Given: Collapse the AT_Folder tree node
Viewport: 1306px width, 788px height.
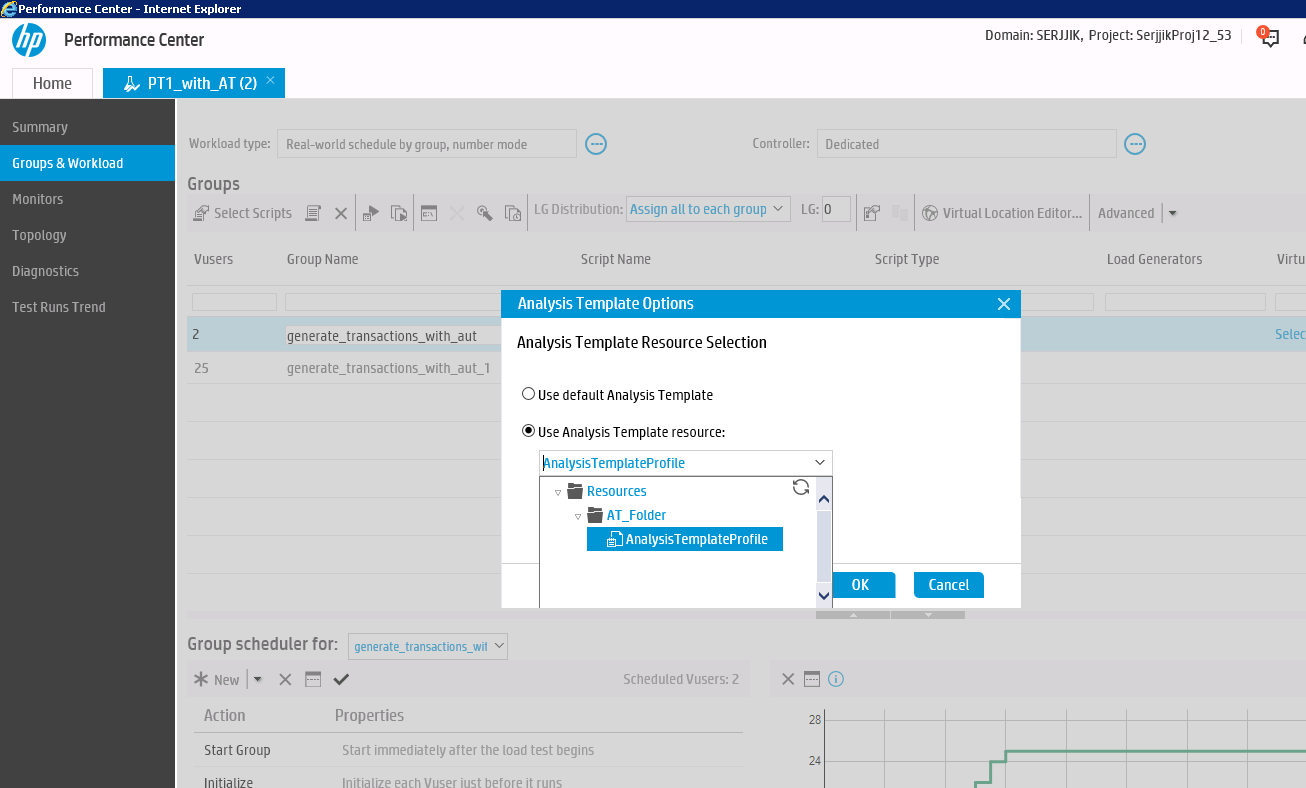Looking at the screenshot, I should (x=578, y=516).
